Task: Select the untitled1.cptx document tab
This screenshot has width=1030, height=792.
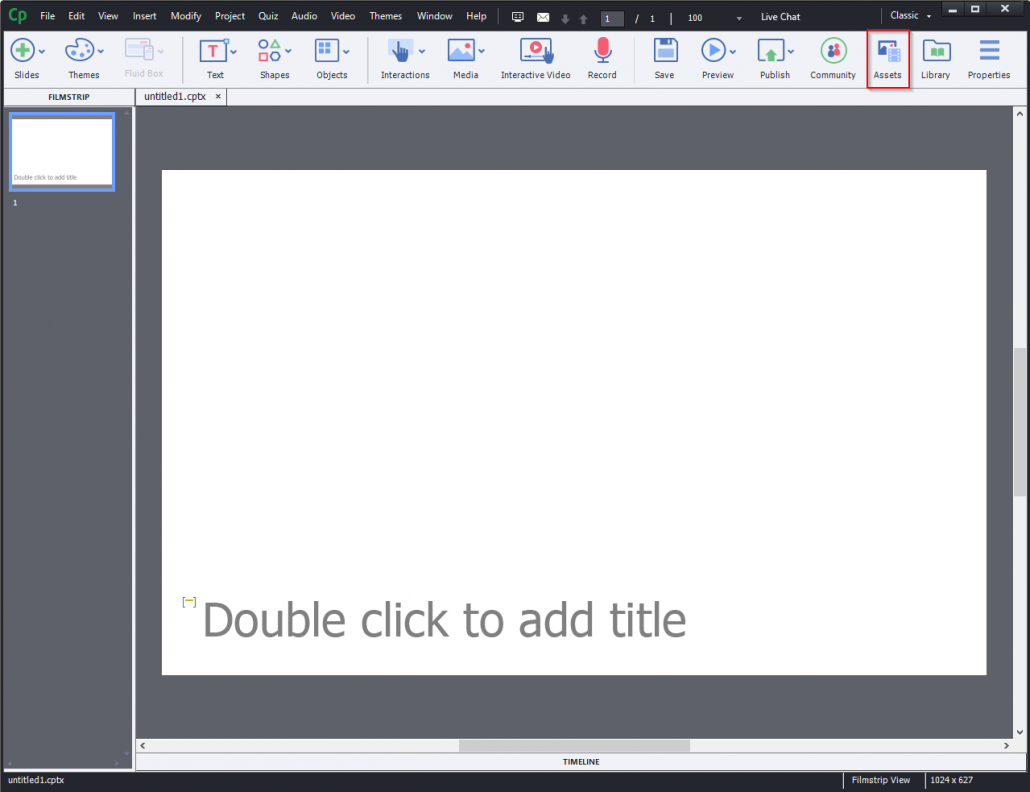Action: pyautogui.click(x=174, y=96)
